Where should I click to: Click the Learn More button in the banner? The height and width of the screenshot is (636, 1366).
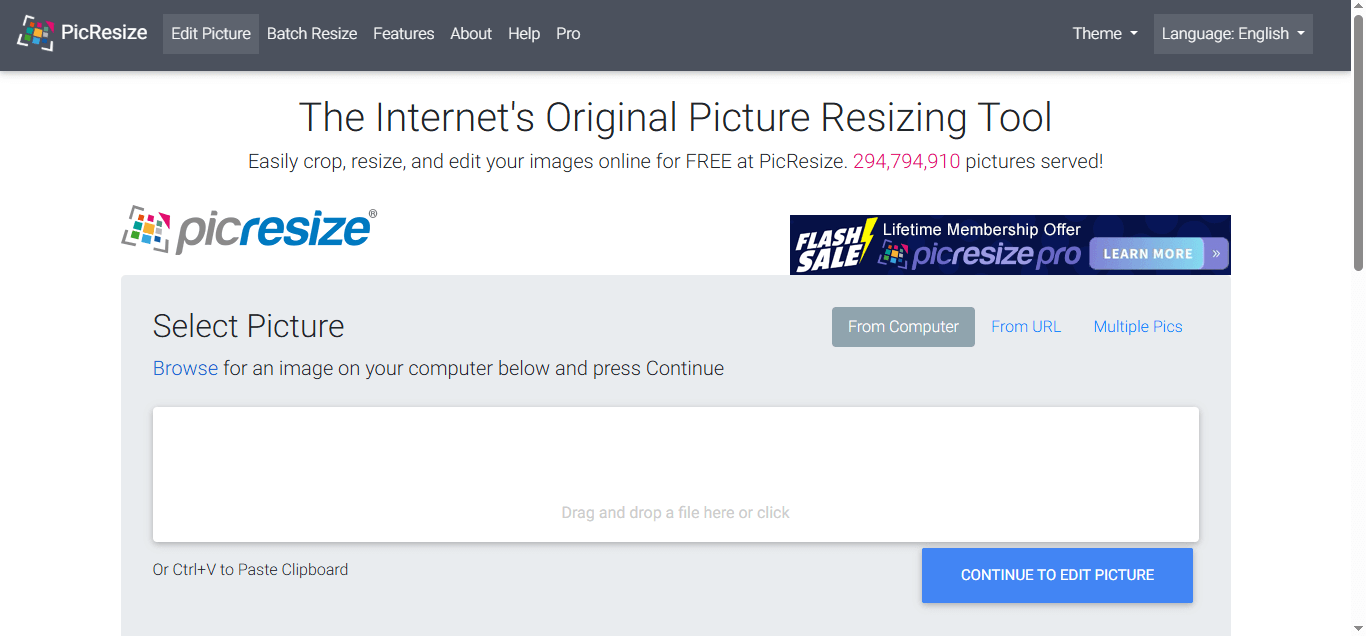[1146, 253]
